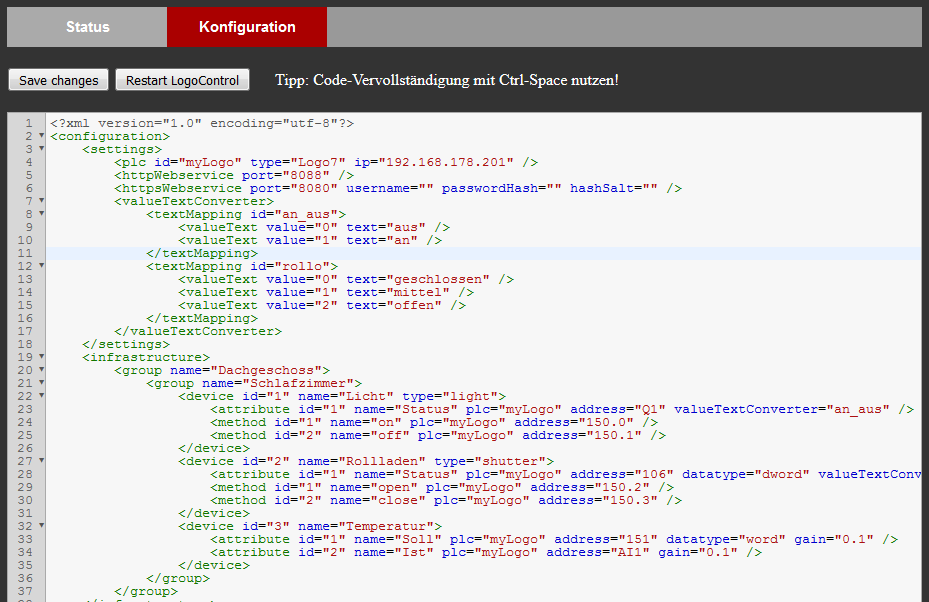Click the ip value "192.168.178.201"
The image size is (929, 602).
point(446,162)
